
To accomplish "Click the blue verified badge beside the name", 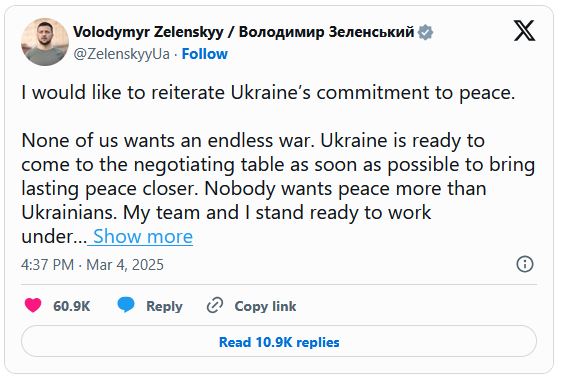I will (425, 32).
